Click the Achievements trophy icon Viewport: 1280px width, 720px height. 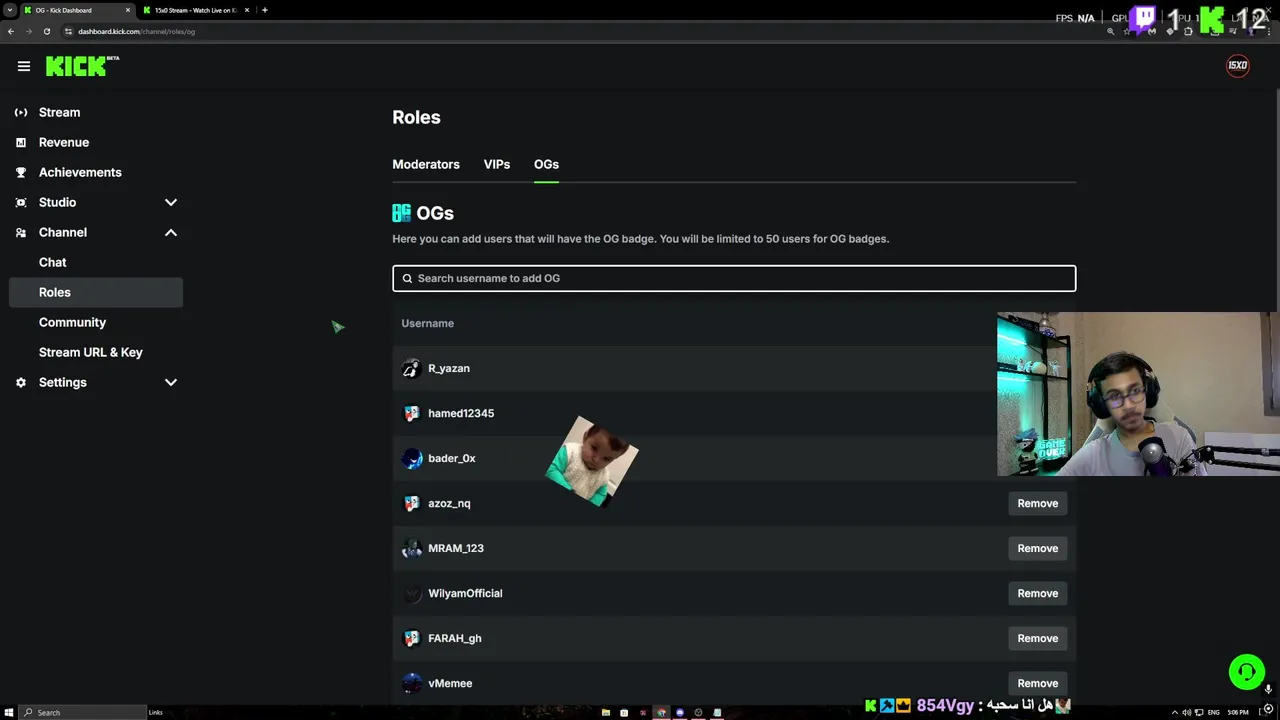click(x=21, y=172)
